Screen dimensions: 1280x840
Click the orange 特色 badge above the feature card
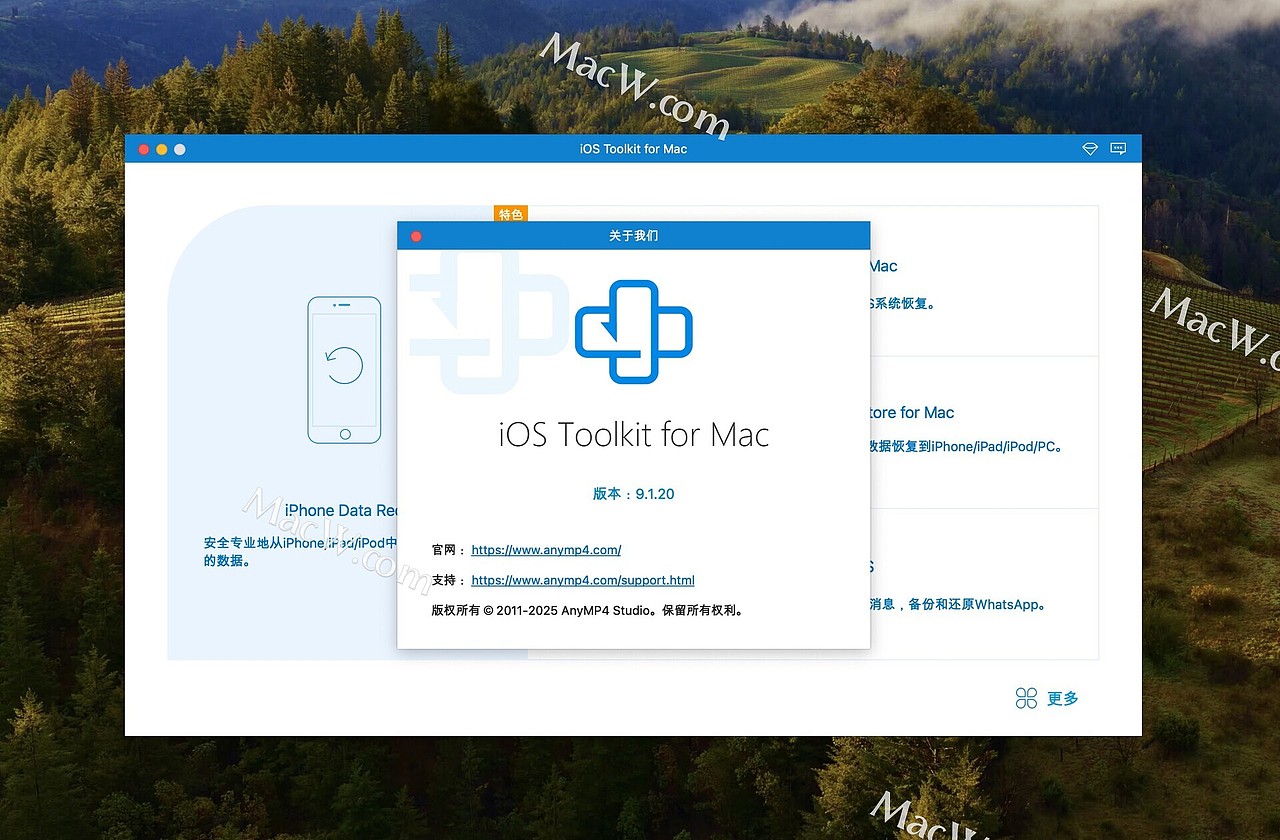tap(511, 214)
